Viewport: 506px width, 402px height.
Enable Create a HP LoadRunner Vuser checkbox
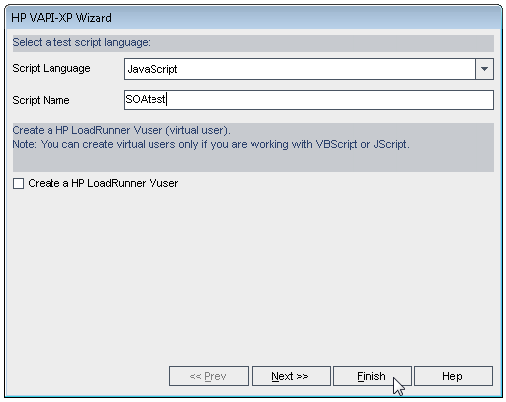pos(18,183)
